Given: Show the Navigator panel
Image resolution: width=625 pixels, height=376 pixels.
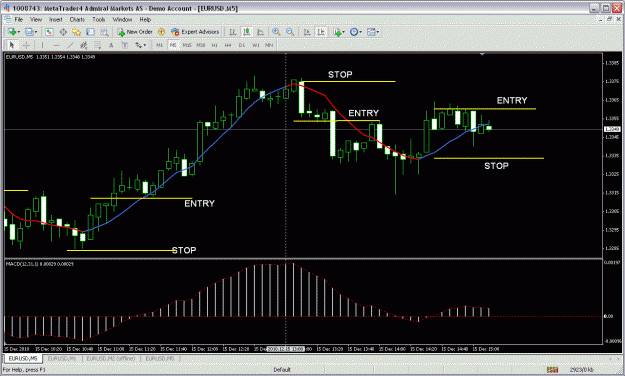Looking at the screenshot, I should coord(77,32).
